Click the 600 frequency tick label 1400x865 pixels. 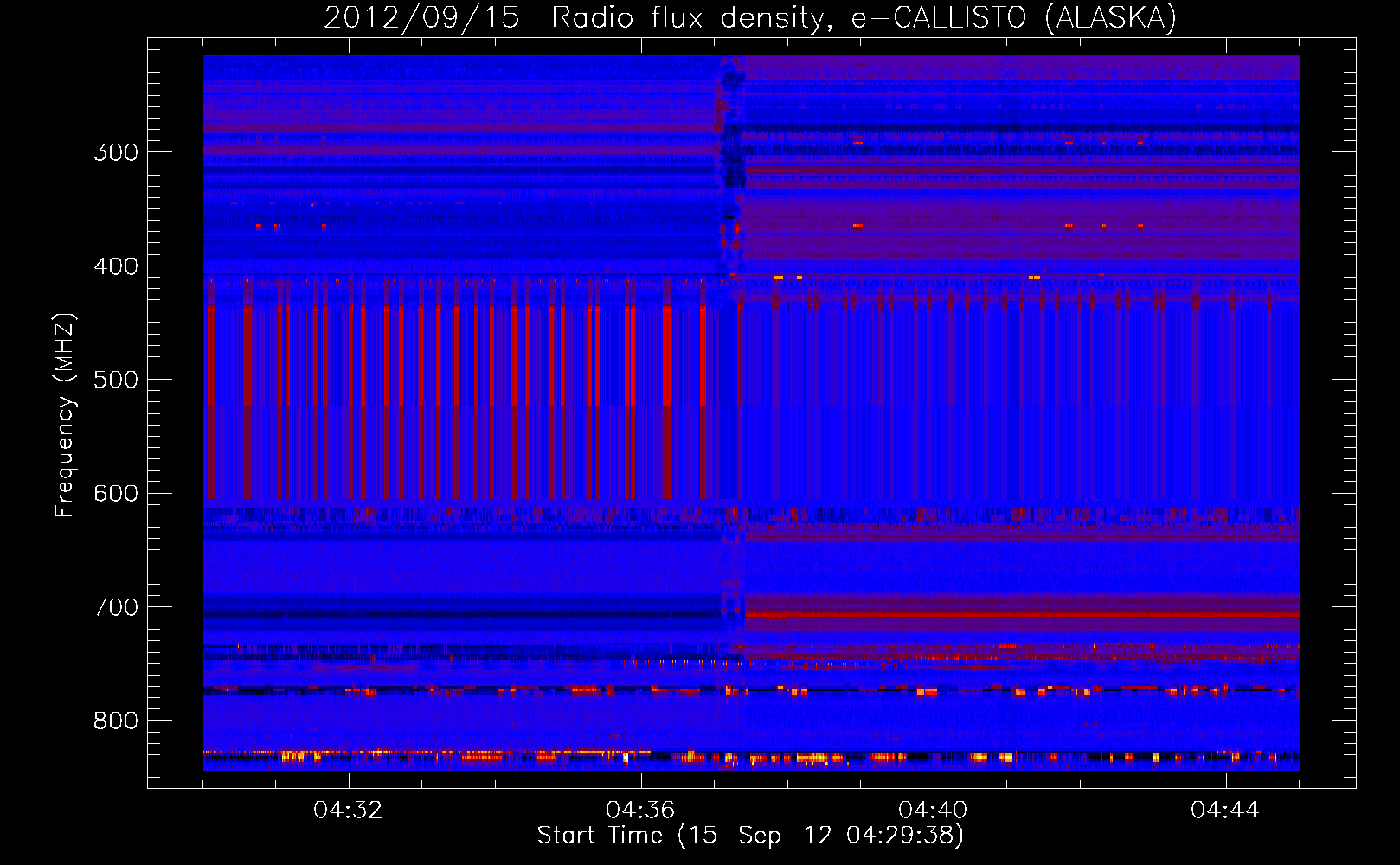(x=116, y=494)
